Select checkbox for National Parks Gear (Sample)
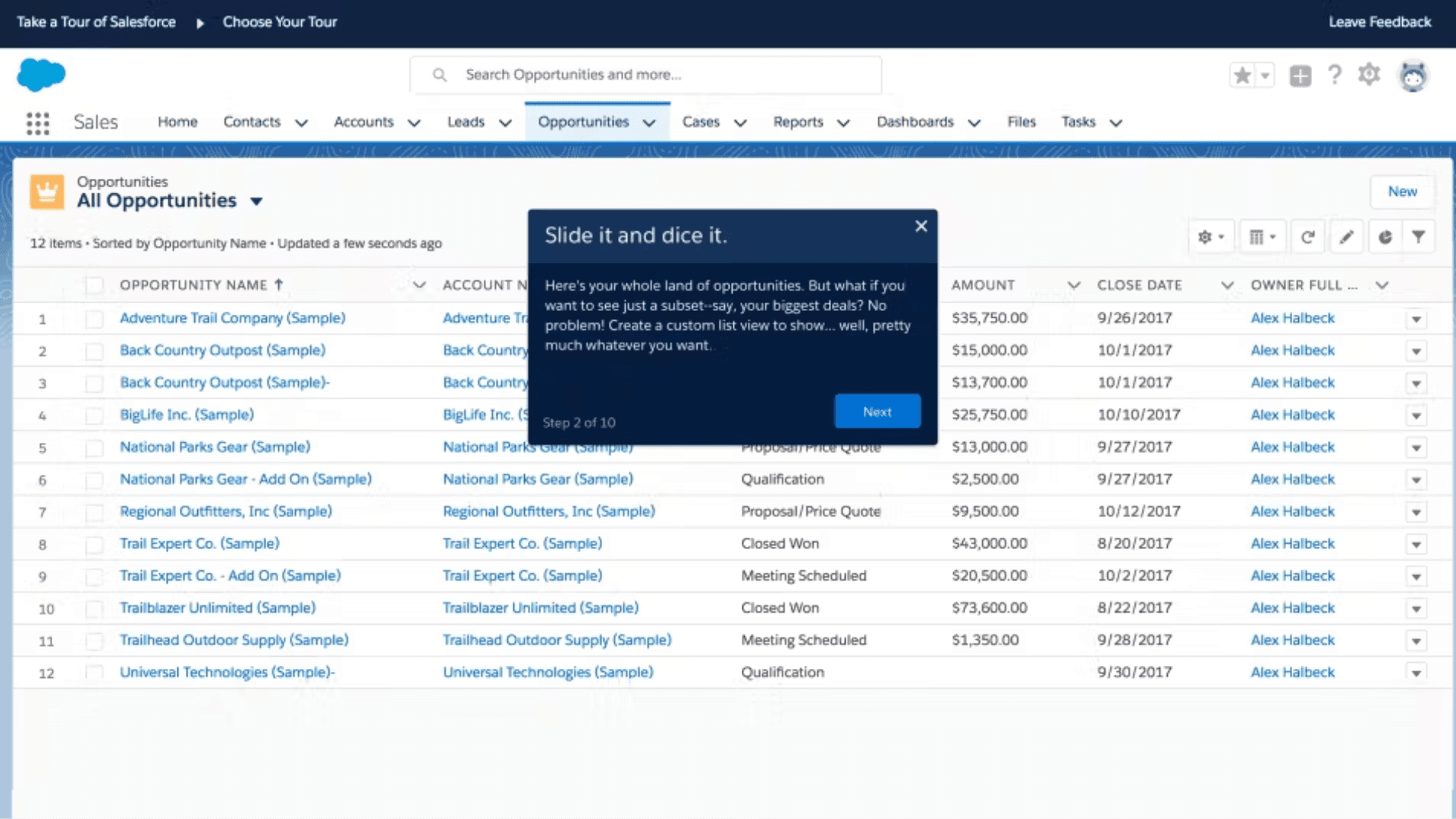Screen dimensions: 1456x819 coord(94,448)
